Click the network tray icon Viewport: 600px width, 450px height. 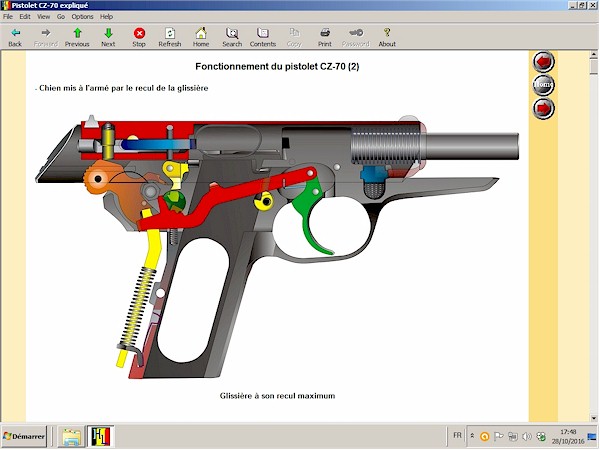coord(513,436)
